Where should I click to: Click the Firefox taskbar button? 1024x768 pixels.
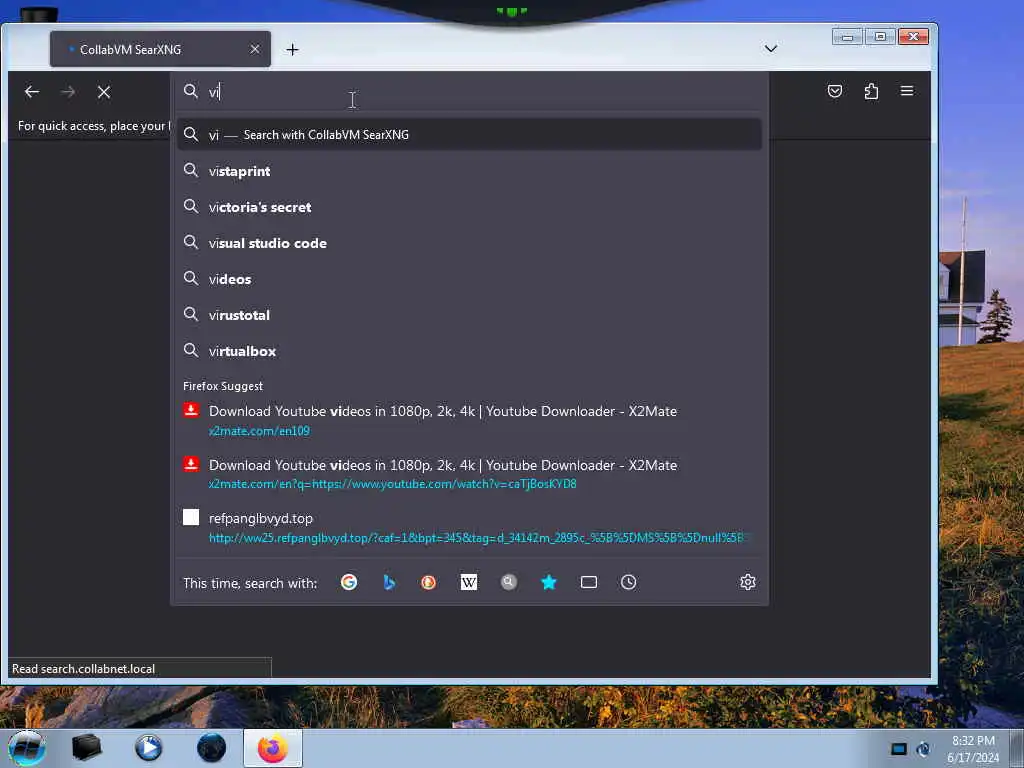click(x=273, y=748)
